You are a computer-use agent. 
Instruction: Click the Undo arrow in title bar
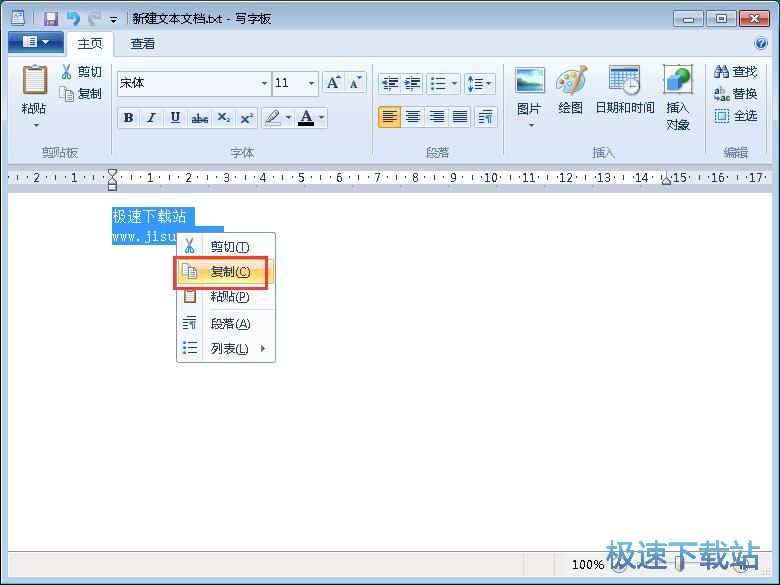[x=74, y=19]
